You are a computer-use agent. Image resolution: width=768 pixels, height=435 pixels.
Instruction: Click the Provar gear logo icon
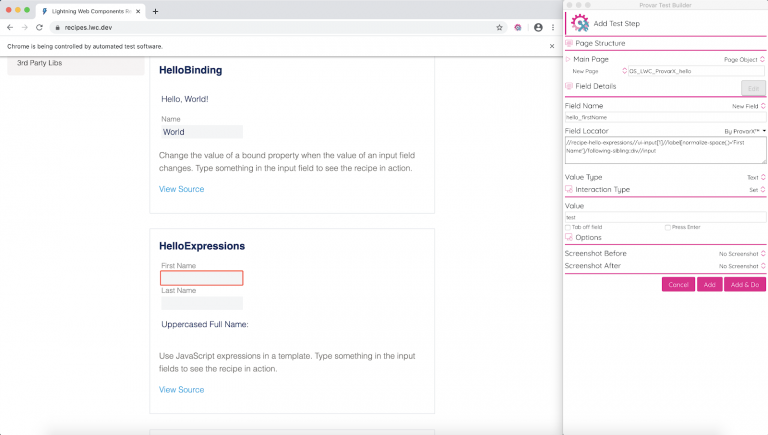point(579,22)
